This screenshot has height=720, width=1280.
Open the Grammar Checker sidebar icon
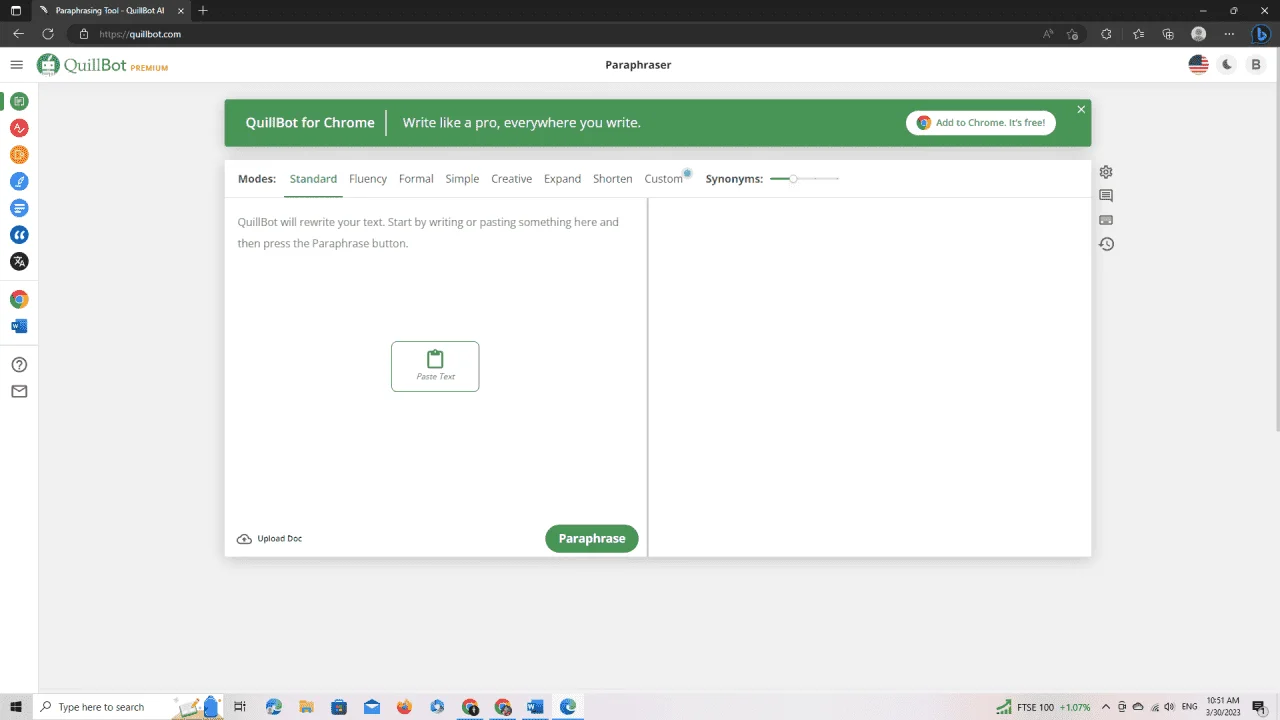(19, 128)
